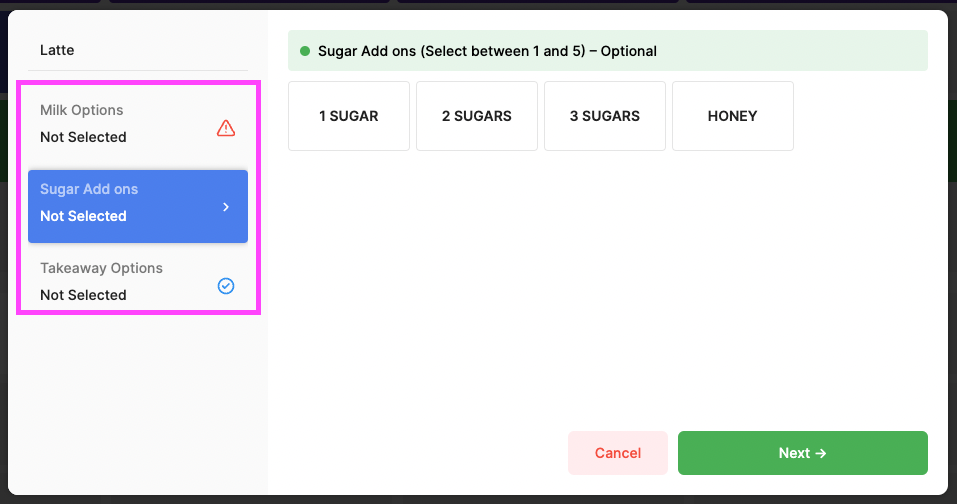Click the Select between 1 and 5 hint
The image size is (957, 504).
coord(503,51)
